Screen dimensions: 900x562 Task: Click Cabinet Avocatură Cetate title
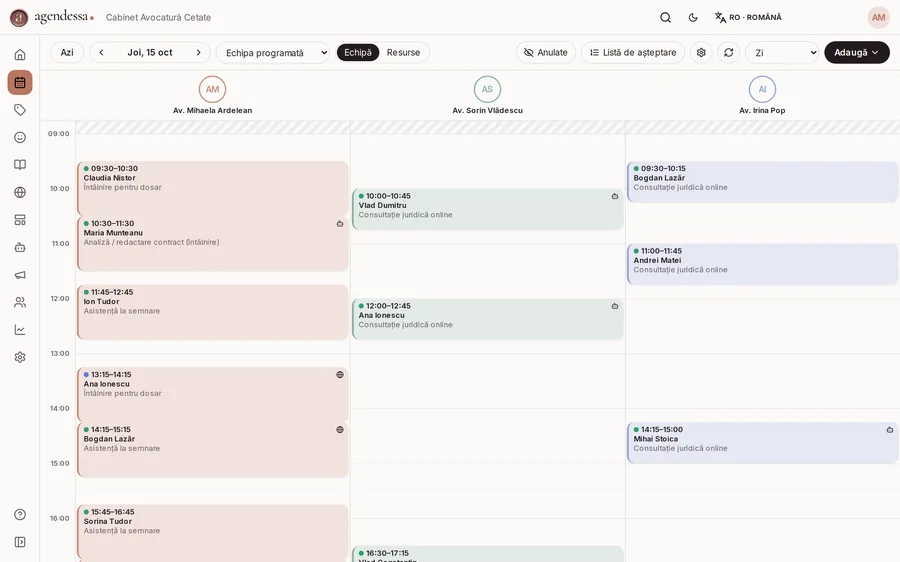tap(158, 18)
